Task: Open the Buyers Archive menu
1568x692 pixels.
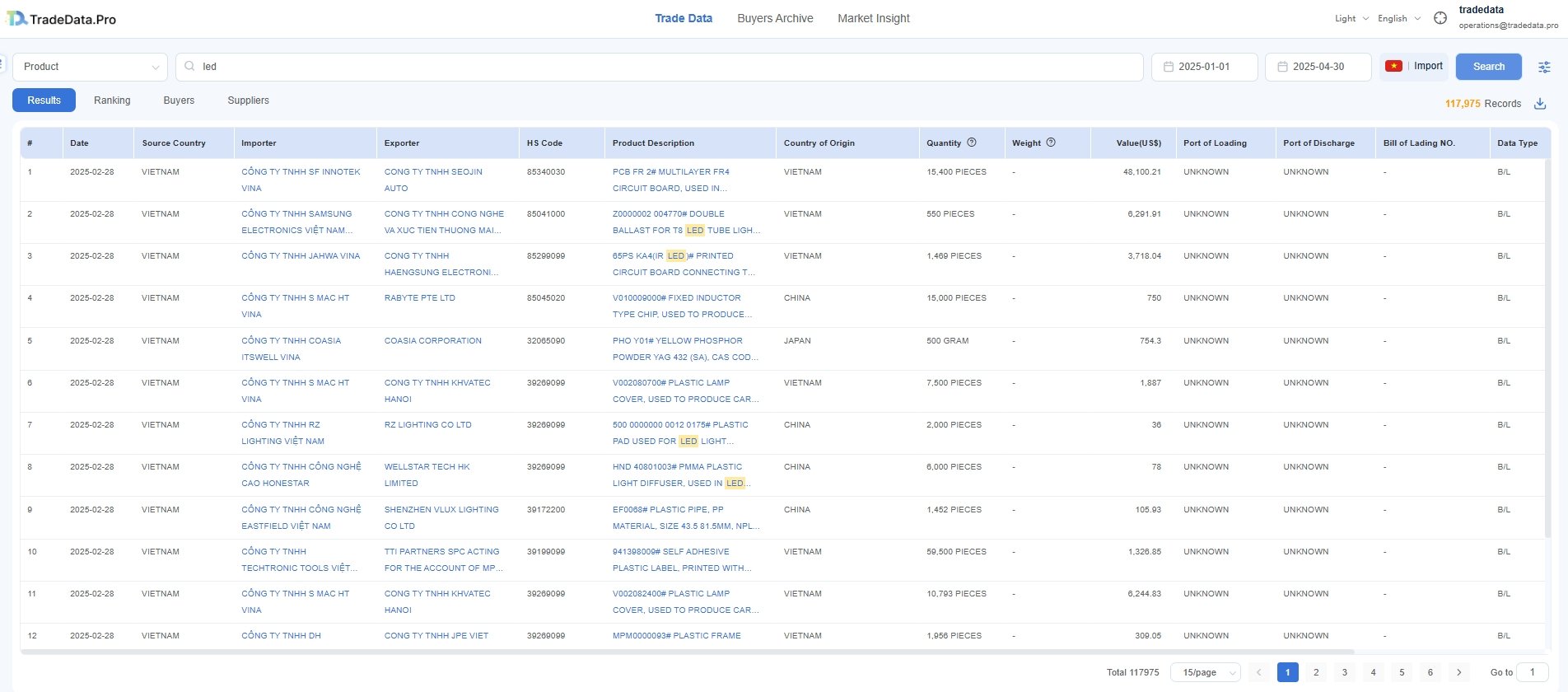Action: 775,18
